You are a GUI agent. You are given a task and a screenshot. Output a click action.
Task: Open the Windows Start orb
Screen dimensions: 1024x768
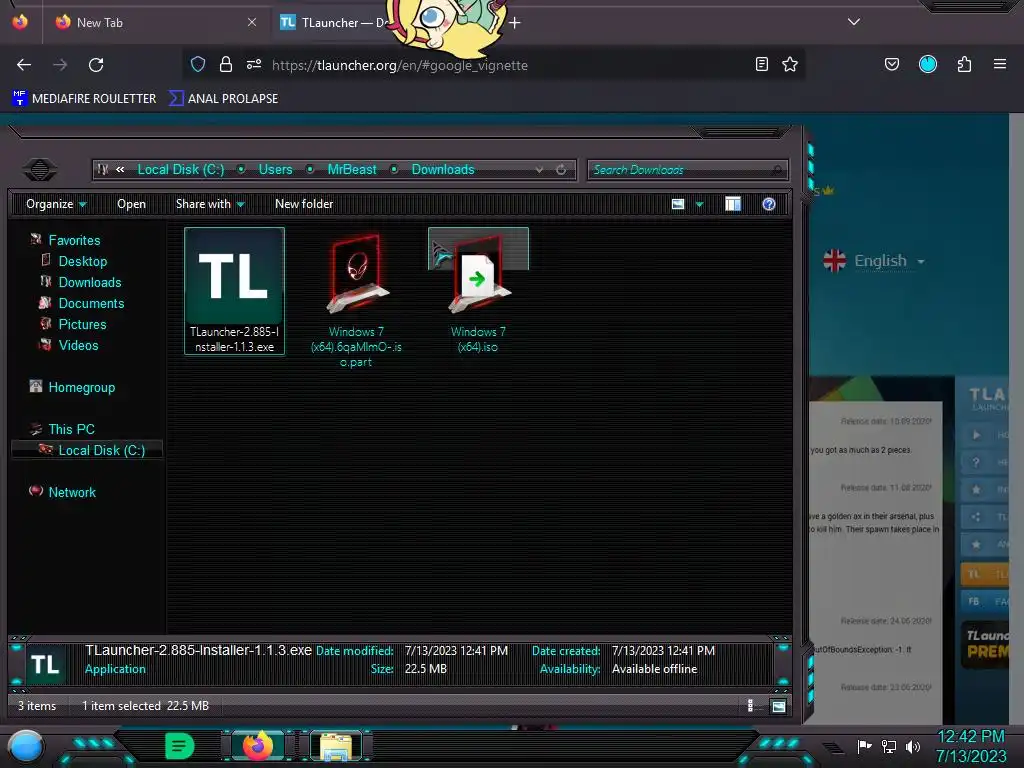tap(26, 746)
